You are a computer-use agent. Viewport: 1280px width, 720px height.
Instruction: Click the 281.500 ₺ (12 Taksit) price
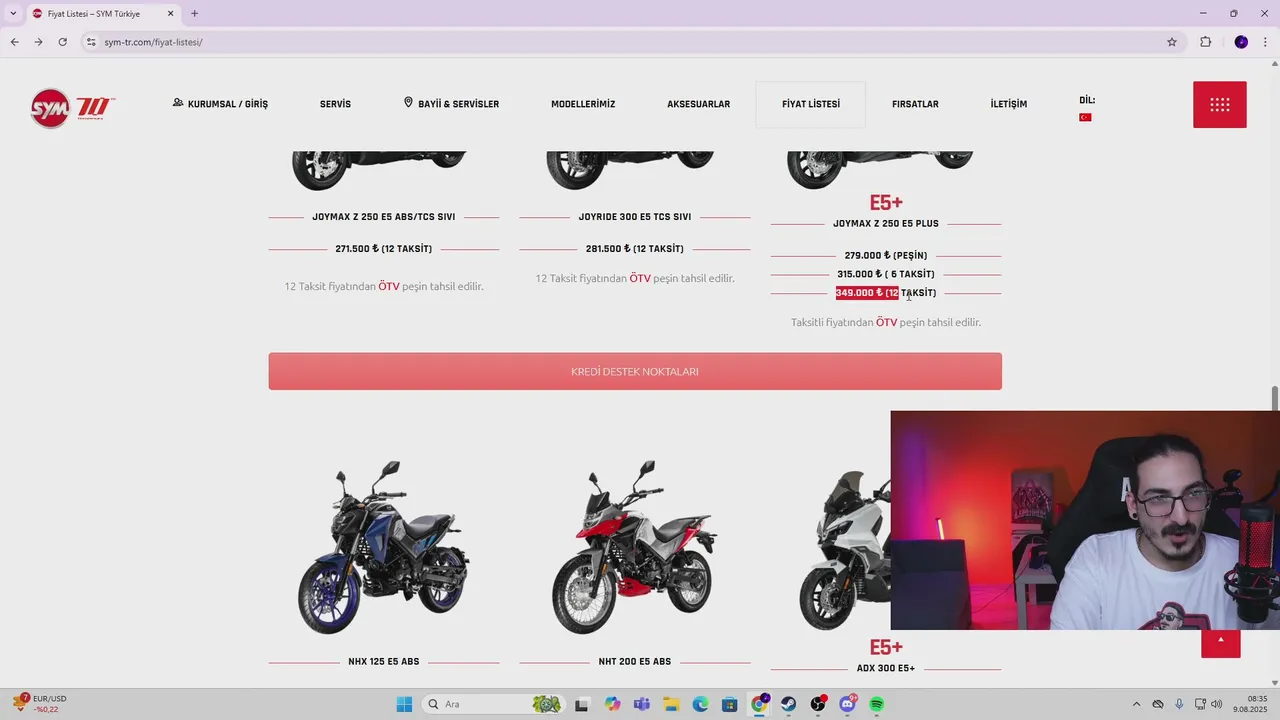[634, 249]
